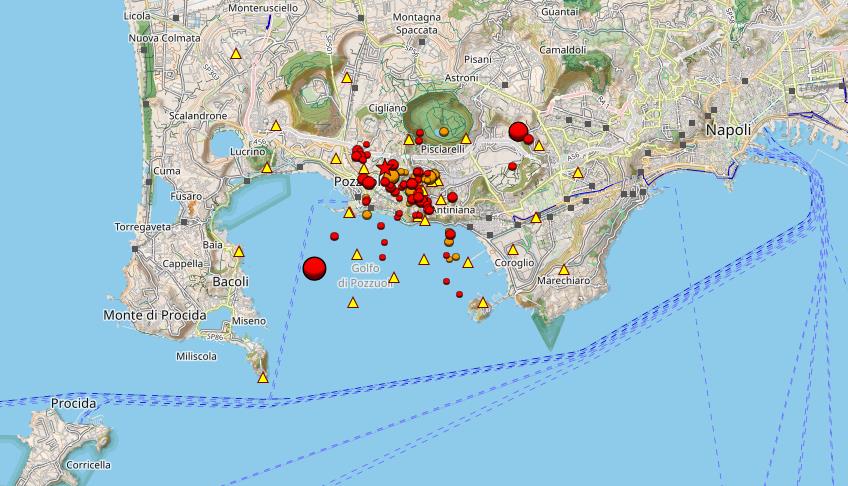Click the large red earthquake circle in the gulf
This screenshot has width=848, height=486.
coord(314,268)
